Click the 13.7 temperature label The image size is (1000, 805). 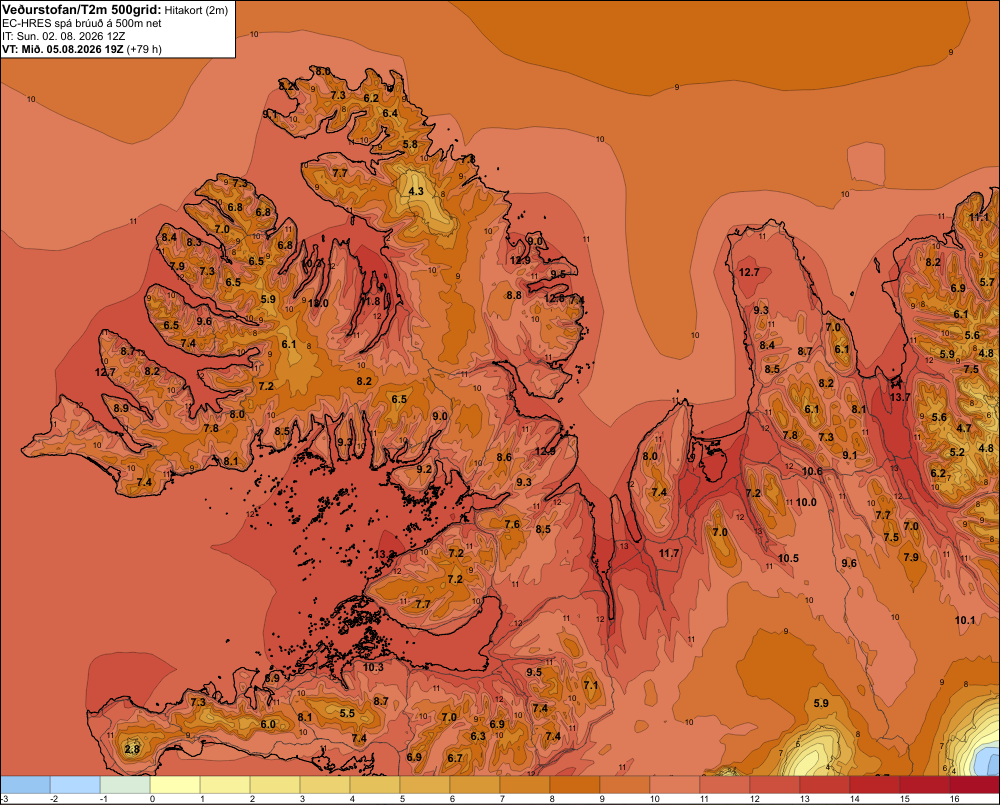tap(900, 397)
